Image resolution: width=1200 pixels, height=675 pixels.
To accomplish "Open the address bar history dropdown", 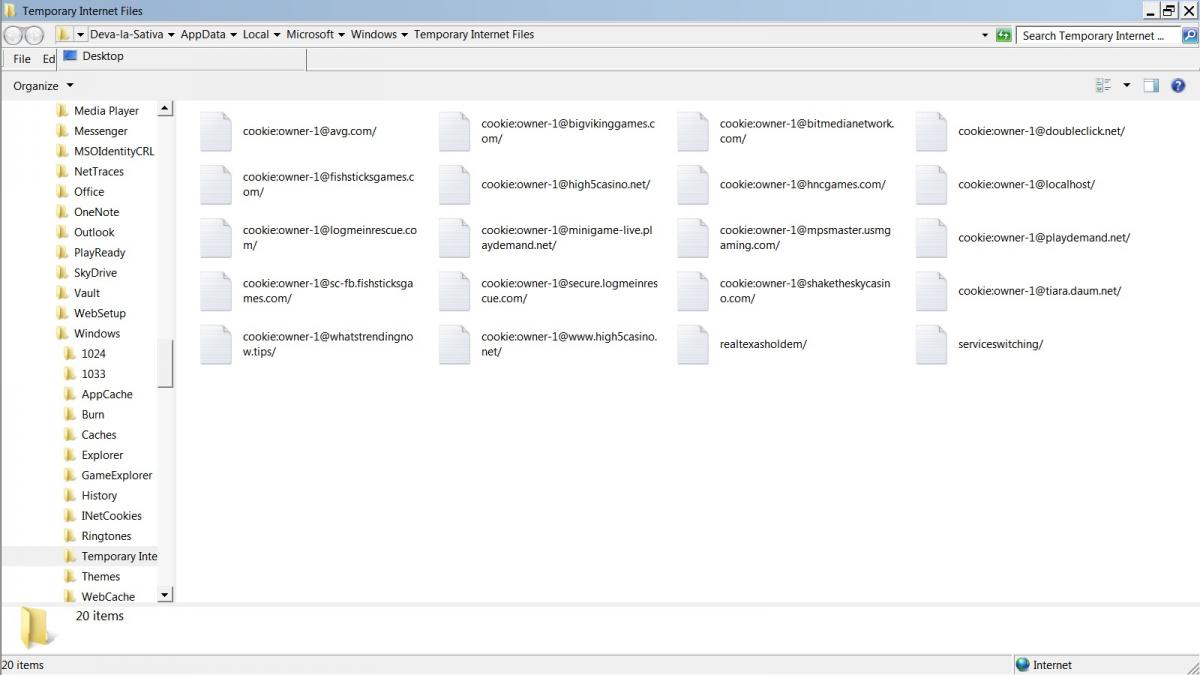I will click(x=985, y=35).
